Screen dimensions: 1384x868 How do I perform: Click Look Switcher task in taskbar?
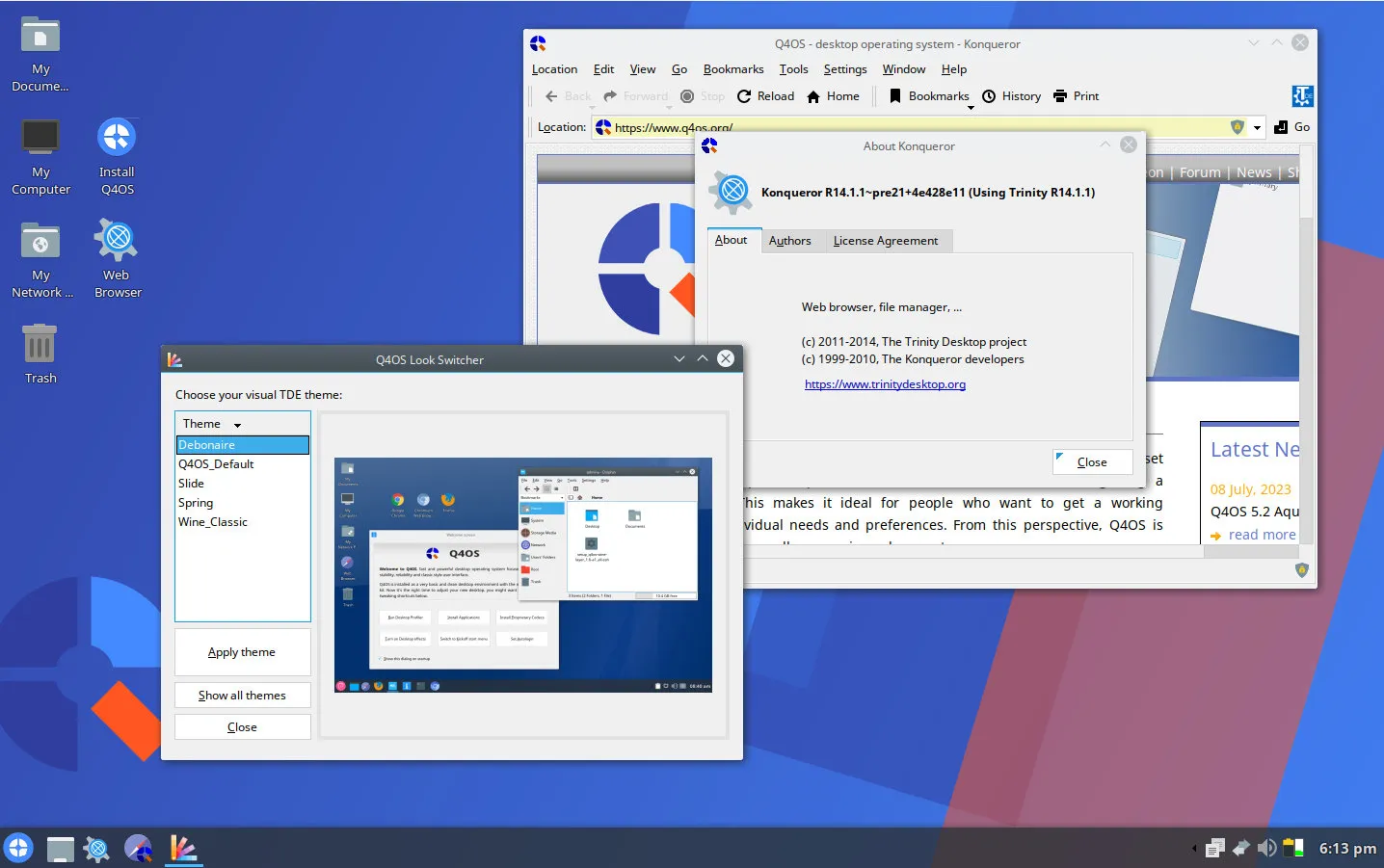183,849
